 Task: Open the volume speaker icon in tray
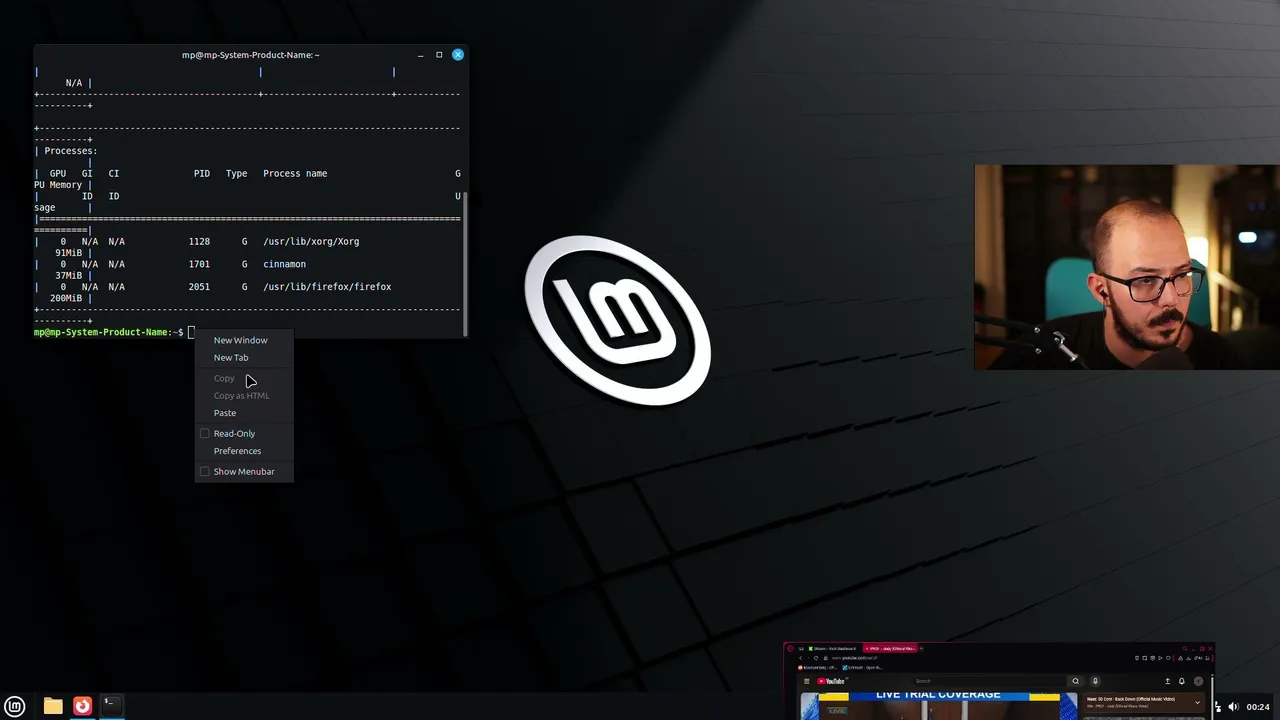(1233, 707)
